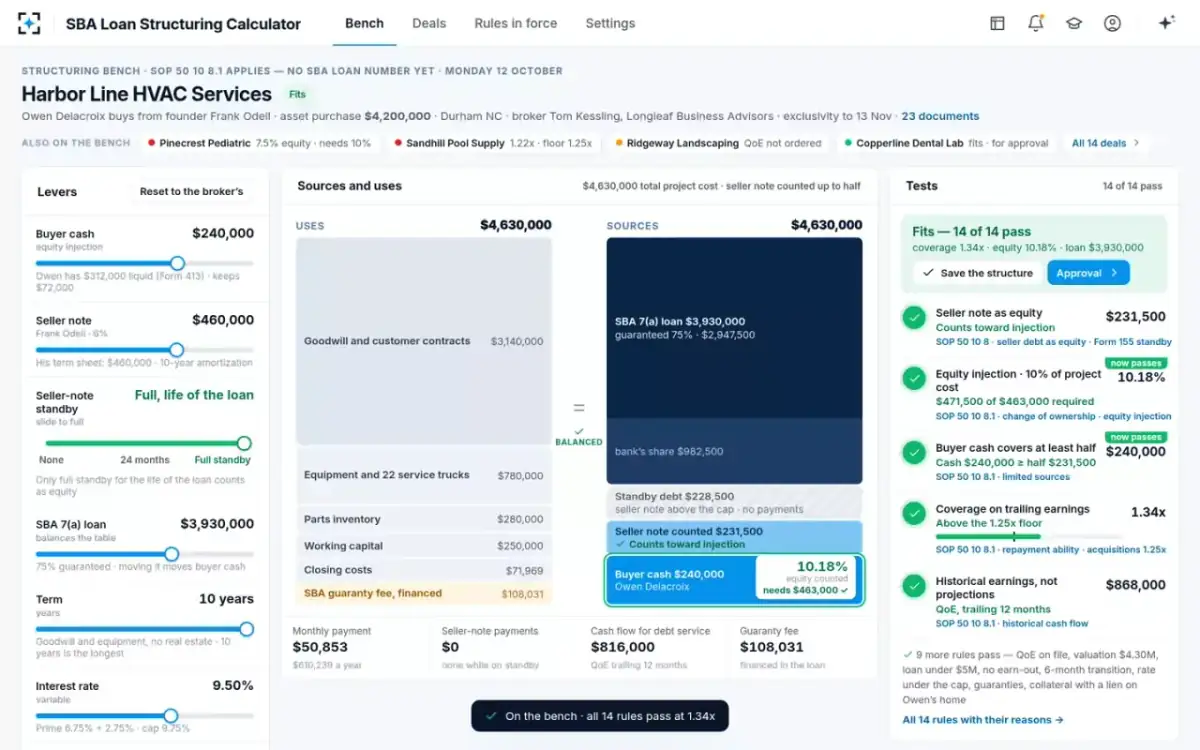Screen dimensions: 1200x750
Task: Open All 14 rules with their reasons
Action: tap(983, 719)
